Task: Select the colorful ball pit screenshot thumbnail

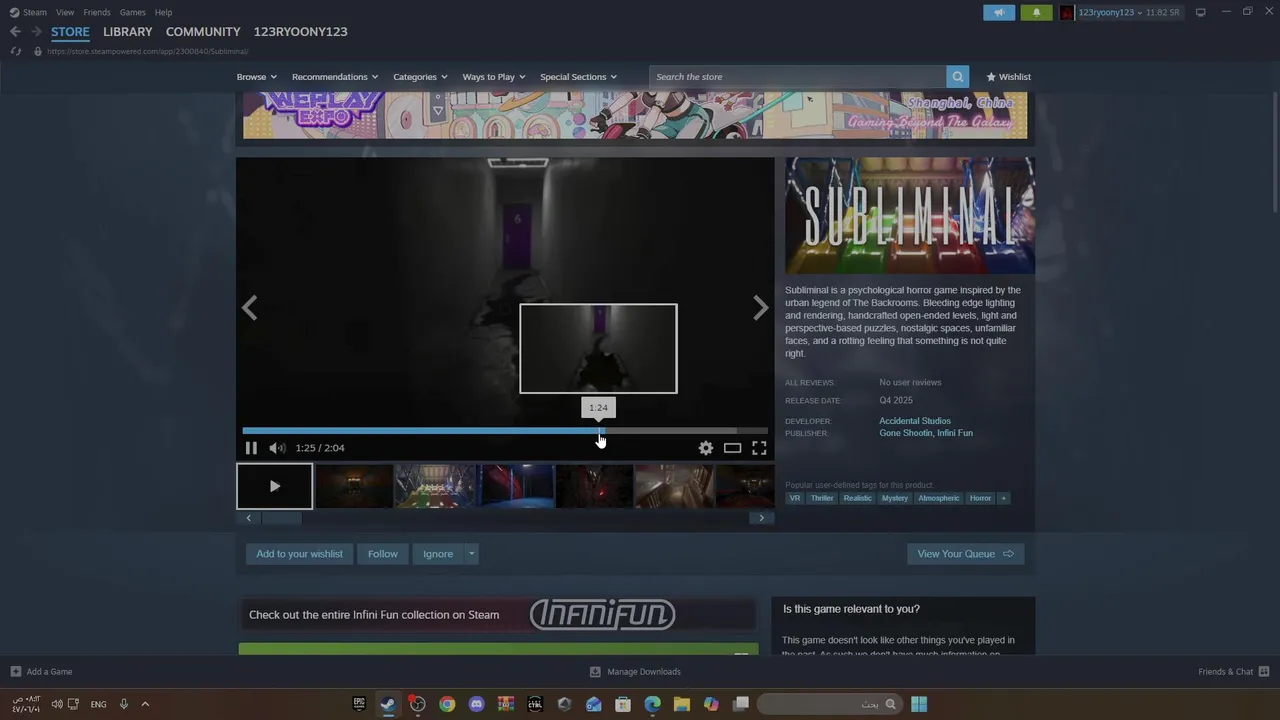Action: [435, 486]
